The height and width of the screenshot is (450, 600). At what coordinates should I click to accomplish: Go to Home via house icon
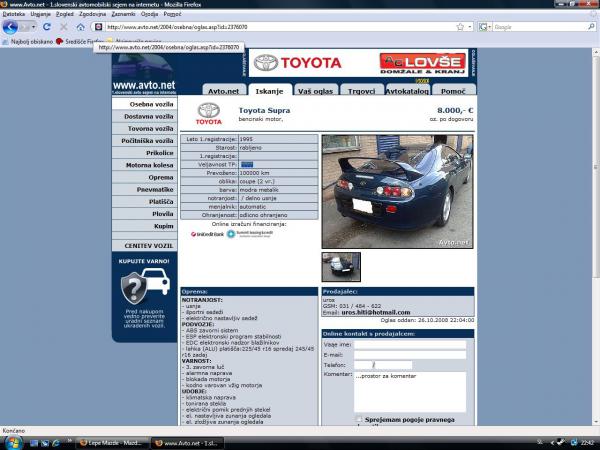click(80, 27)
